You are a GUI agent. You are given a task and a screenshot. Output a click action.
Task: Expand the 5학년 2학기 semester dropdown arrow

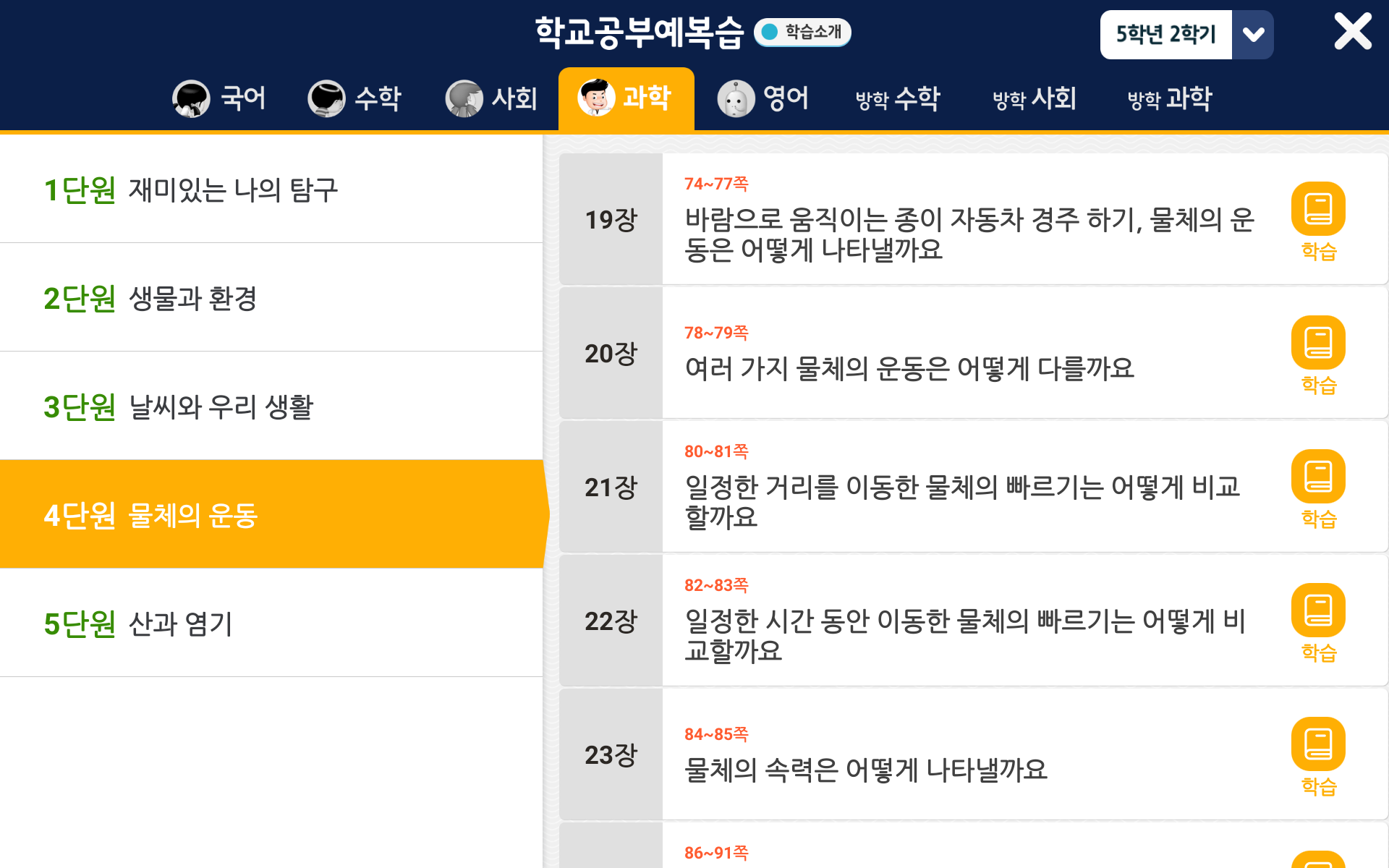coord(1253,35)
